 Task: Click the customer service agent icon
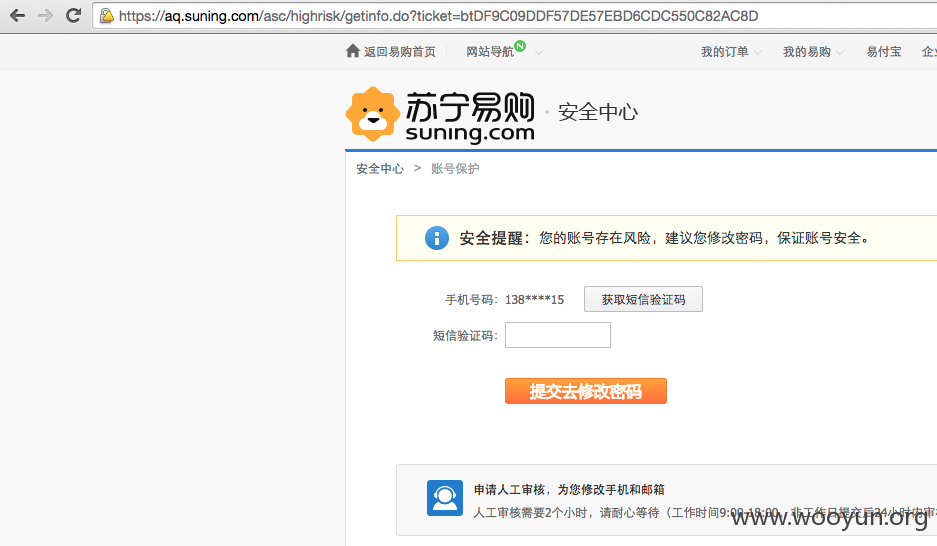click(445, 498)
